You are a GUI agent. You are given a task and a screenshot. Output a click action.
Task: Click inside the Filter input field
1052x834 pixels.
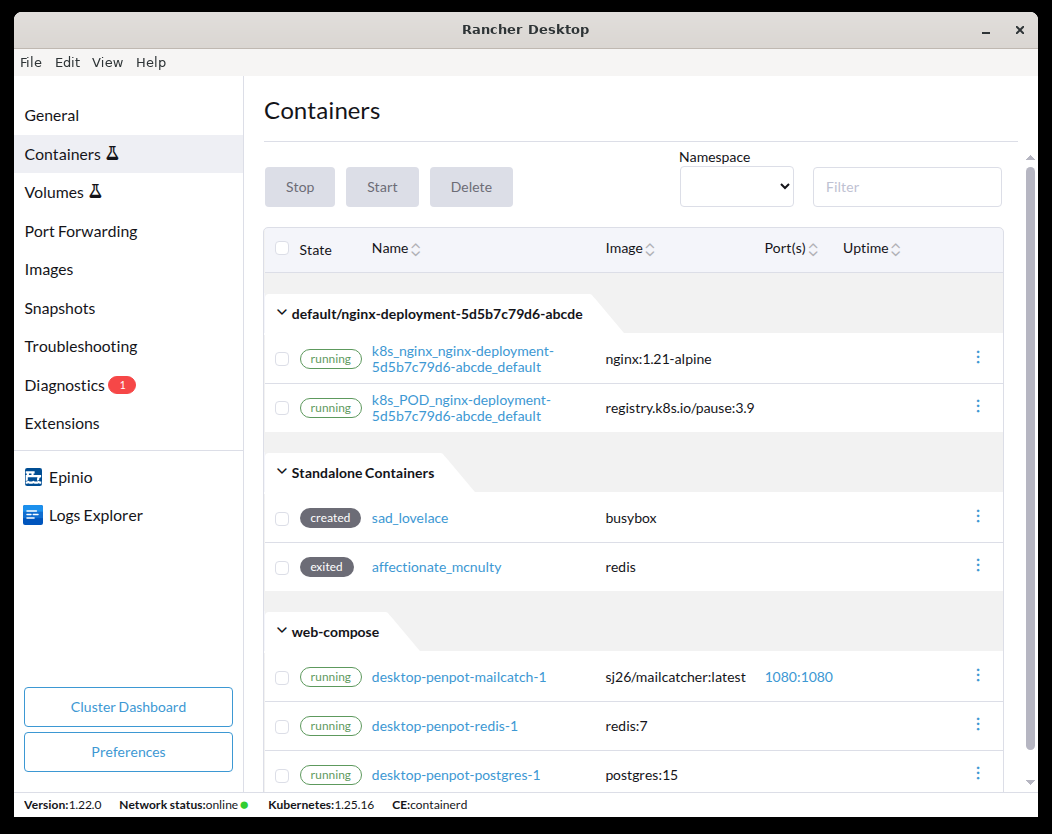click(906, 186)
